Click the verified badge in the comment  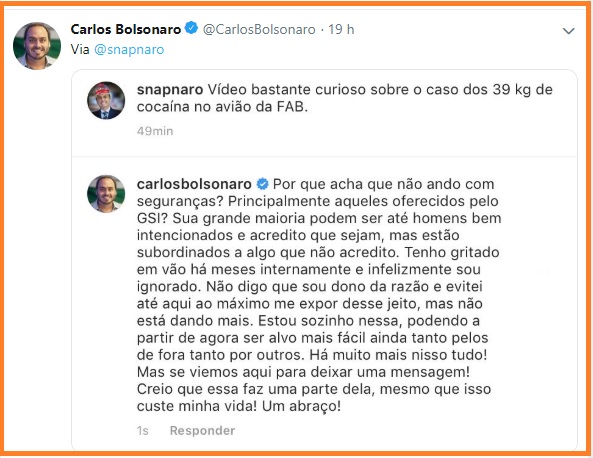(262, 184)
